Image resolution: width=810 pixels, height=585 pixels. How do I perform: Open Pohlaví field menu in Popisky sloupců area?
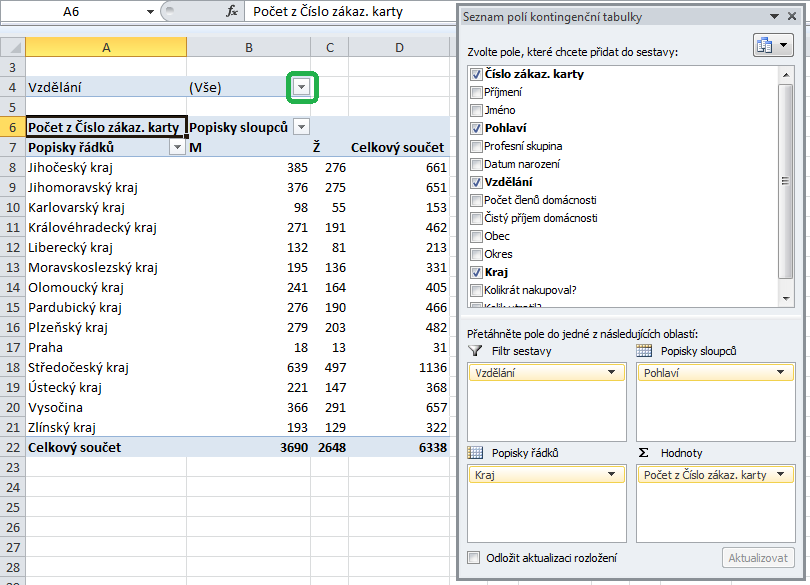(780, 372)
